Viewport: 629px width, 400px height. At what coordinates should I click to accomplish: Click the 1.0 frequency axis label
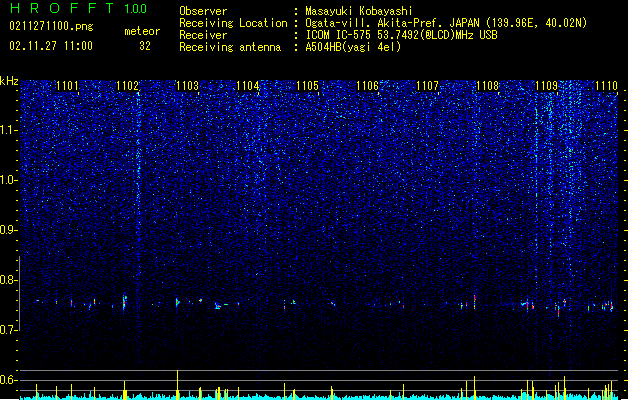8,180
